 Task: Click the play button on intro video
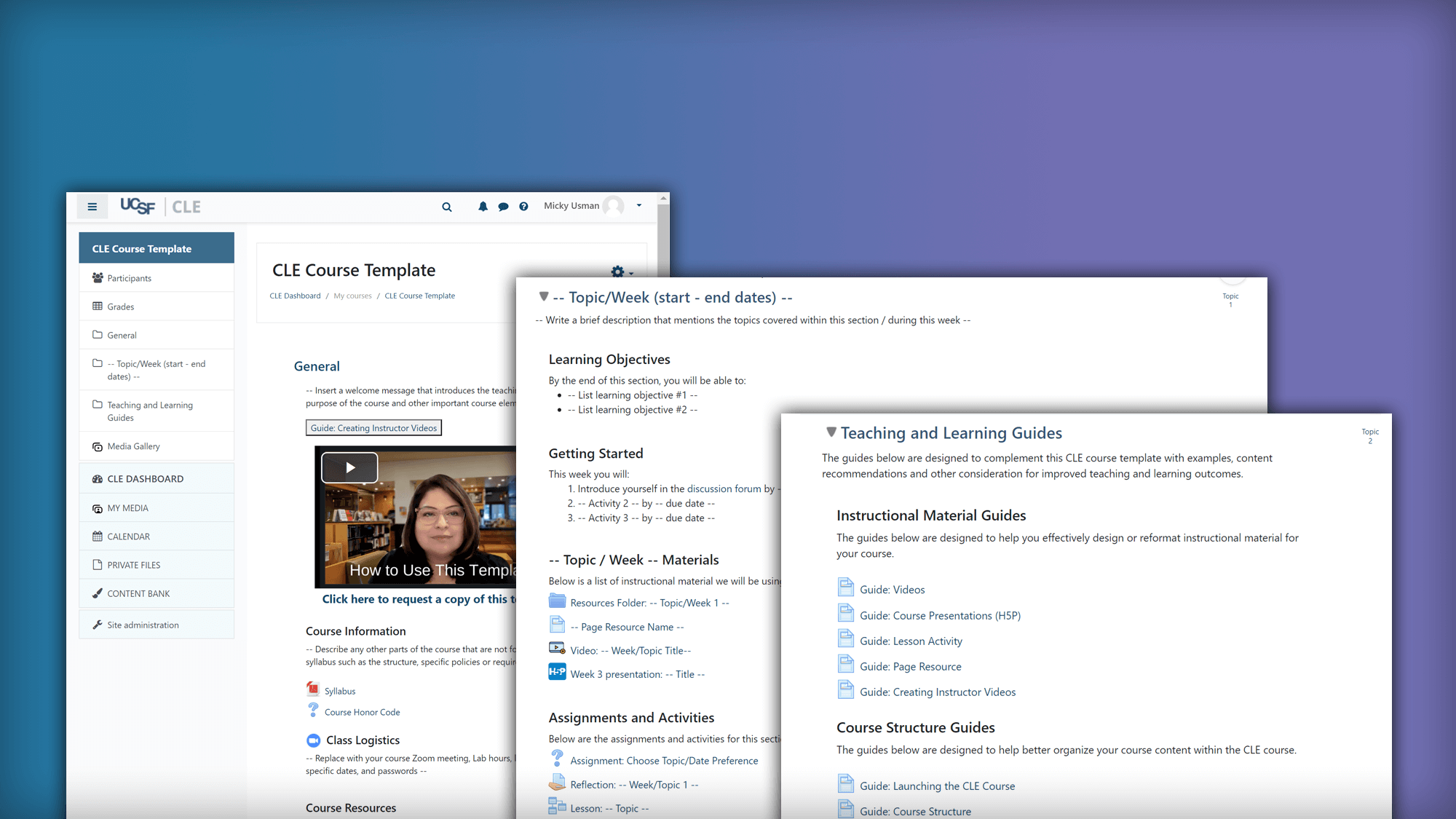[x=349, y=468]
